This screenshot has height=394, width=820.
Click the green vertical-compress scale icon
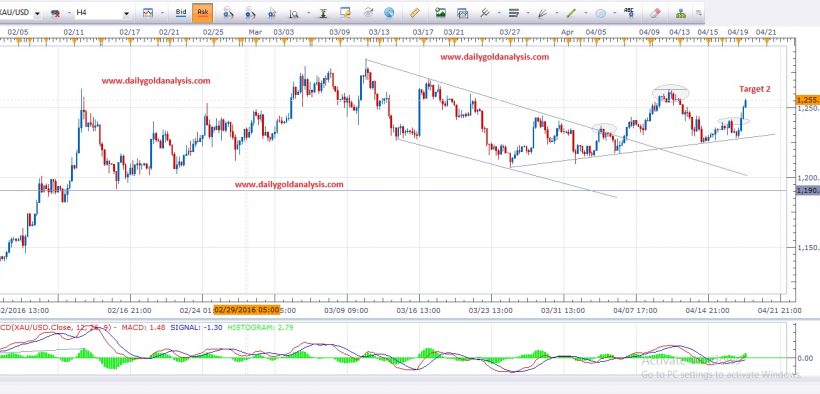point(323,13)
